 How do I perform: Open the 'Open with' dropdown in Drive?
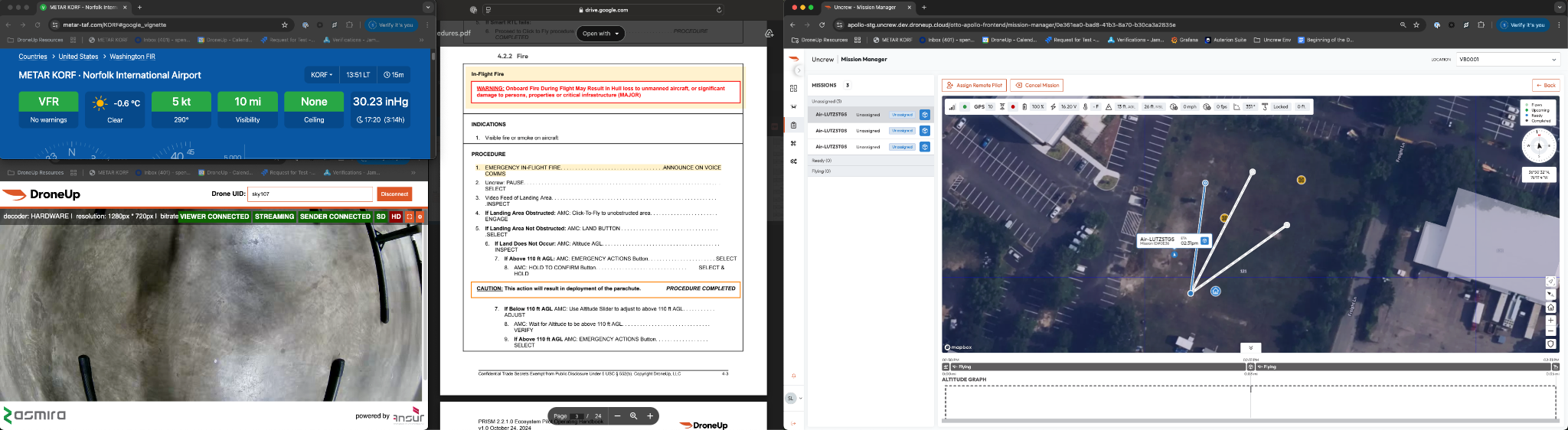[601, 34]
